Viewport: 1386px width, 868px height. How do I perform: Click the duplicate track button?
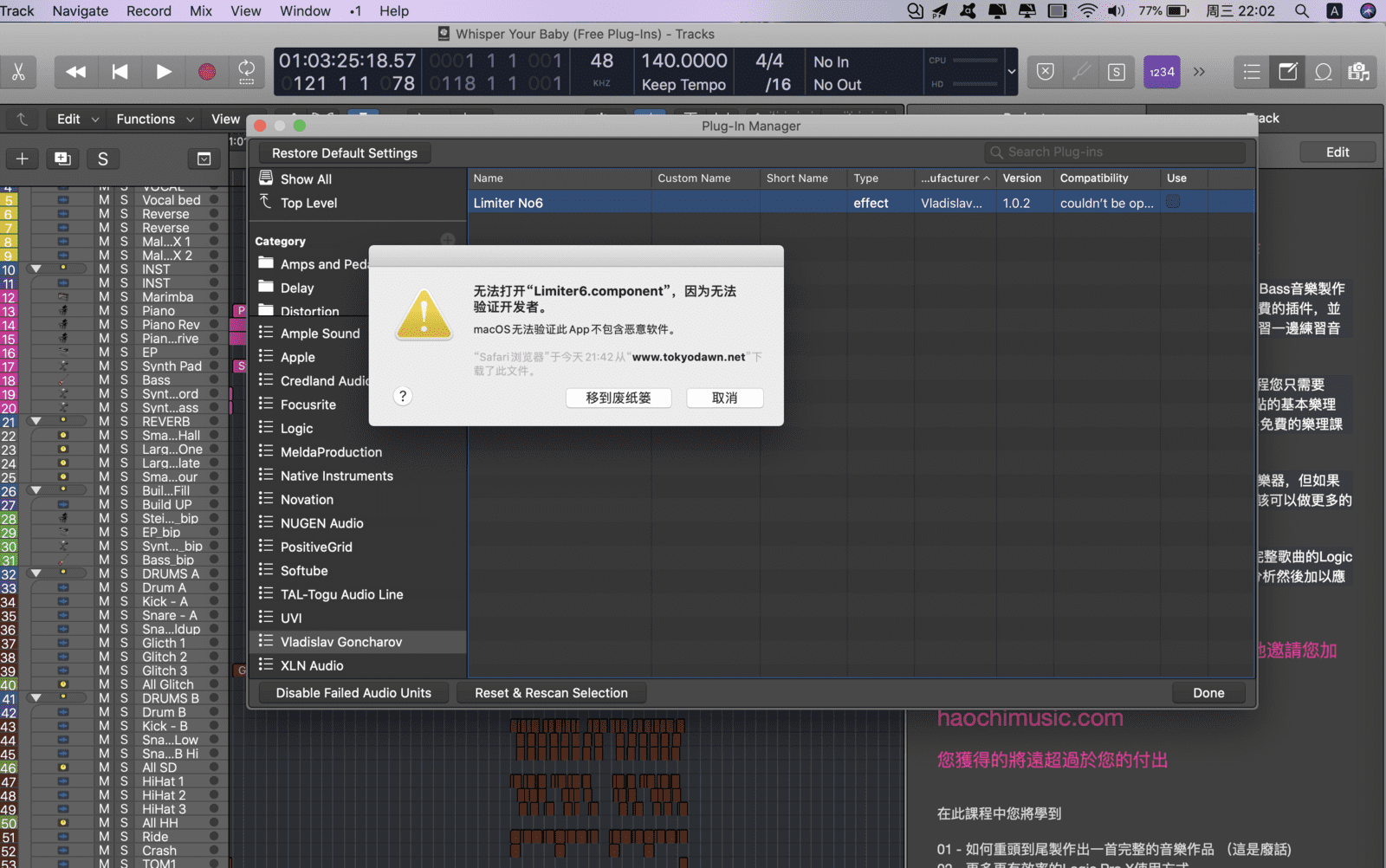[62, 159]
